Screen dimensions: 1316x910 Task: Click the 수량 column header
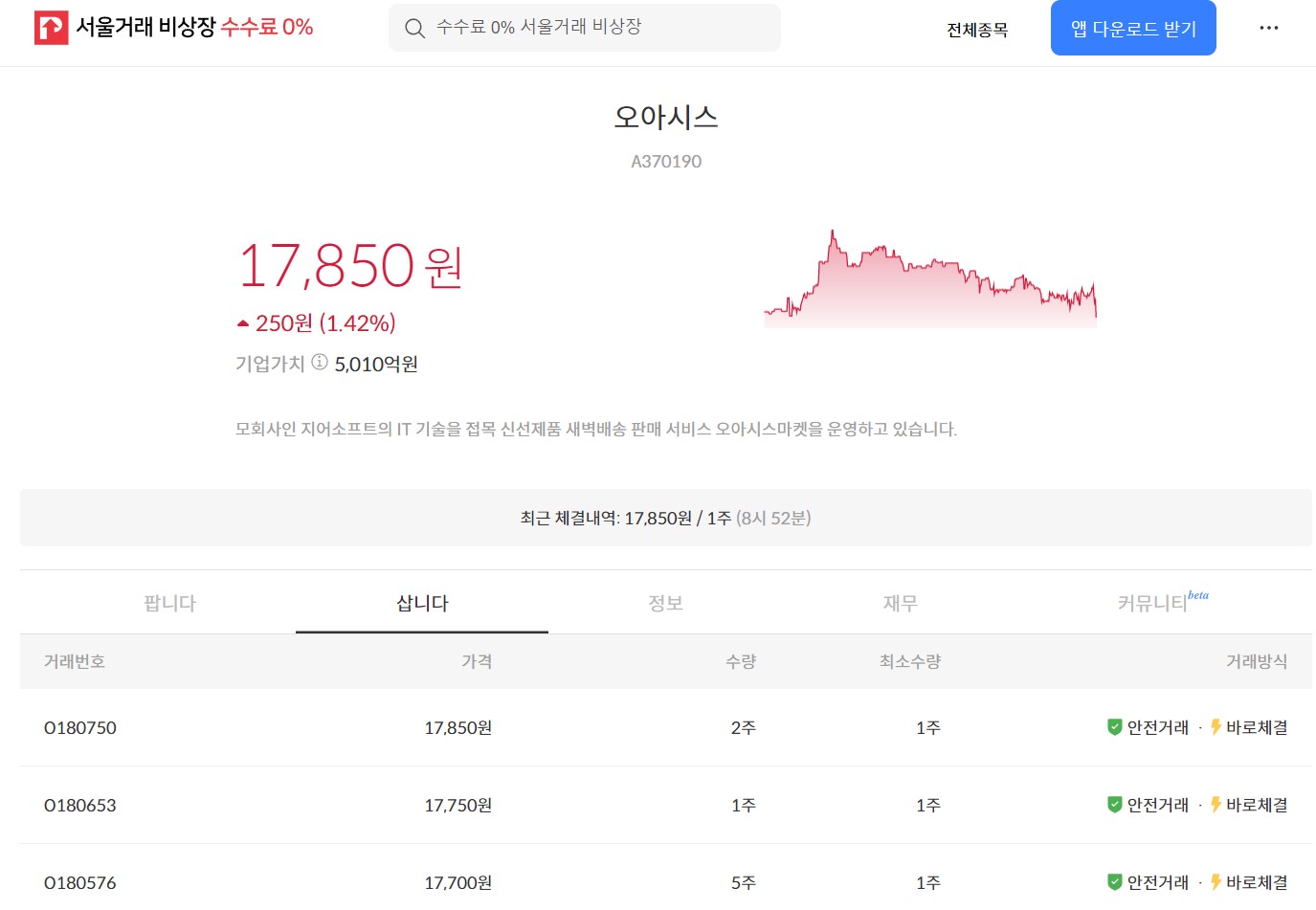pyautogui.click(x=741, y=661)
